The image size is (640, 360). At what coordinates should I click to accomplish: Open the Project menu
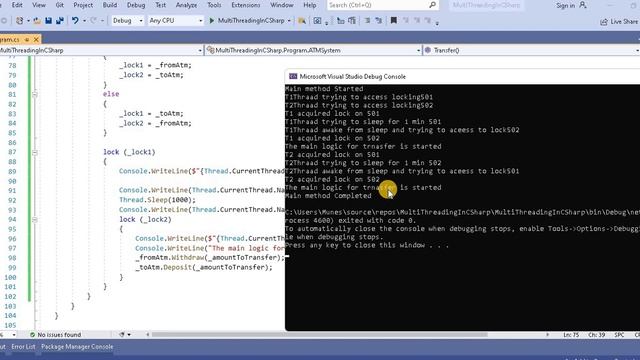[83, 5]
